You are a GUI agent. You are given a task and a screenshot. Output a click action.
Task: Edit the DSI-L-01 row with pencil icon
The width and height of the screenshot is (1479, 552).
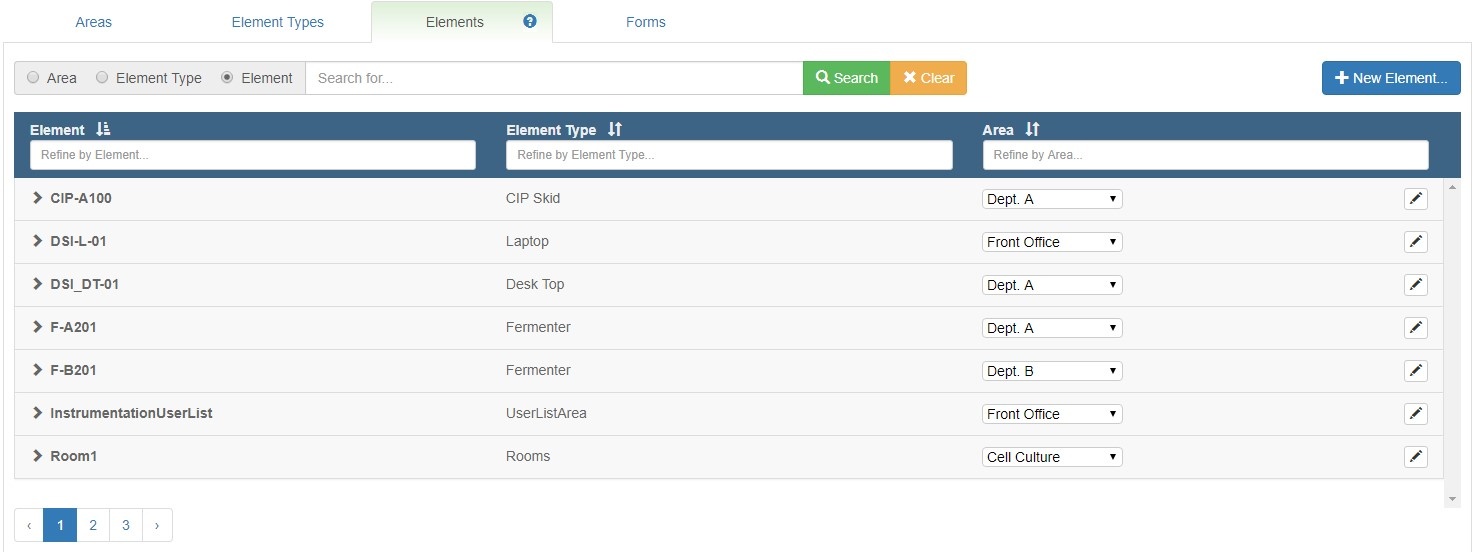pos(1415,242)
